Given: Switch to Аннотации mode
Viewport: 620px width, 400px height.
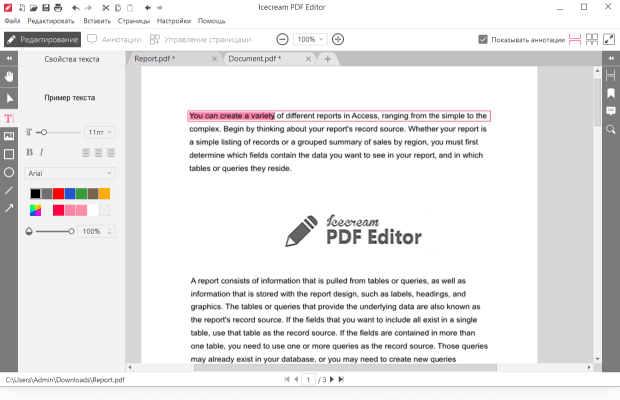Looking at the screenshot, I should [114, 39].
